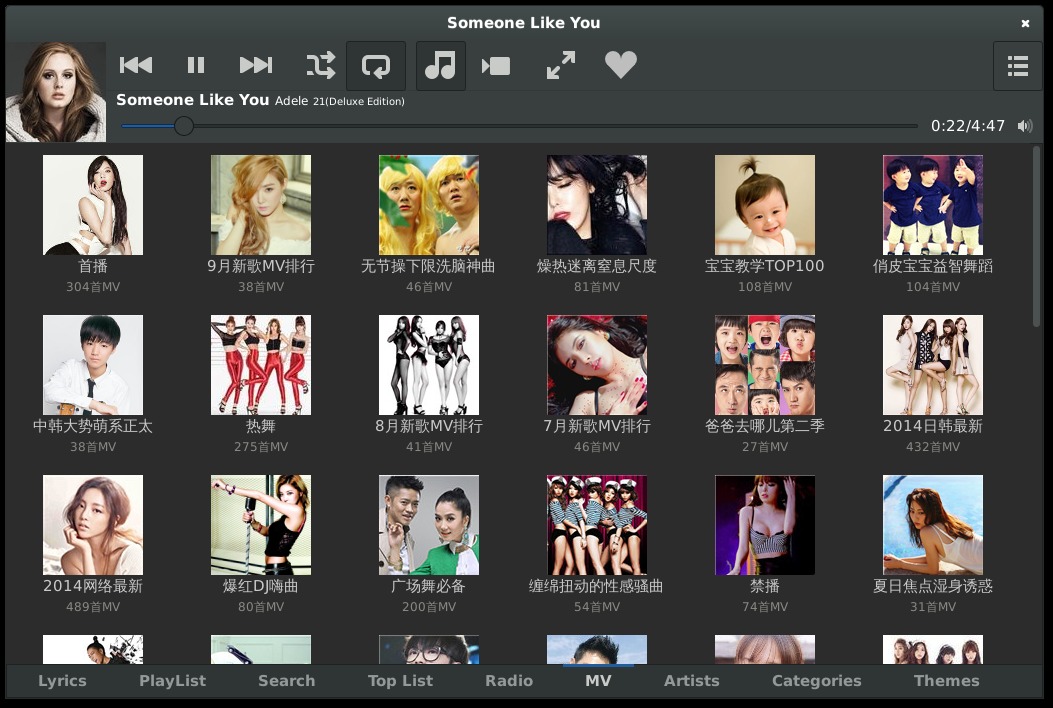Open the Categories tab
Image resolution: width=1053 pixels, height=708 pixels.
pos(817,680)
